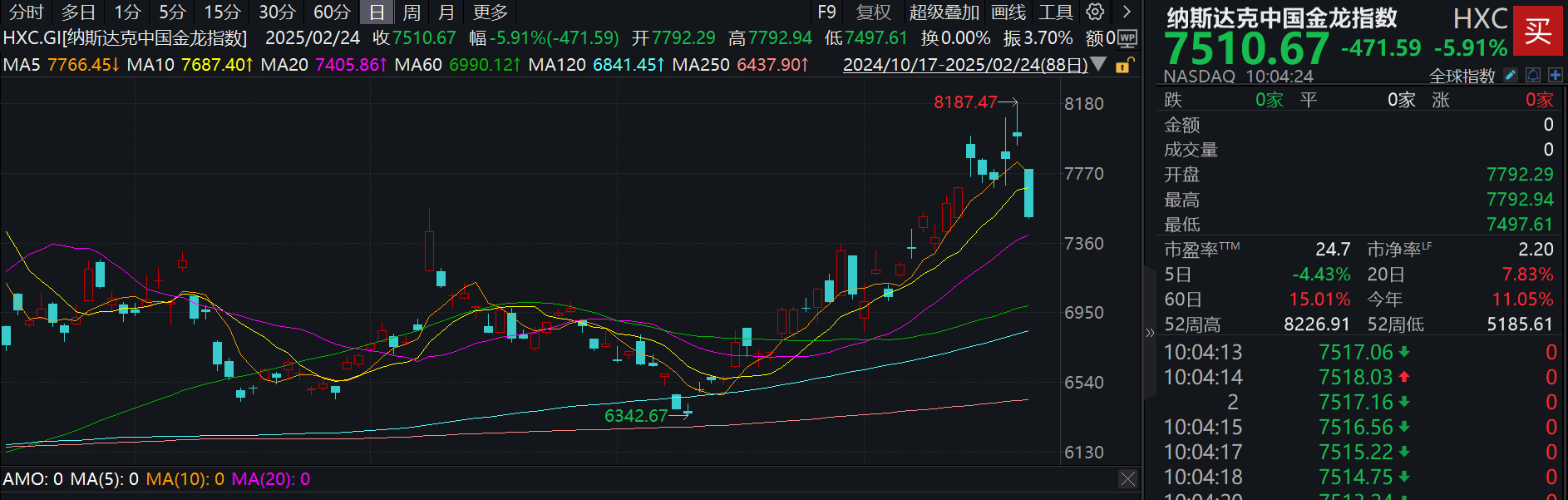
Task: Click the 今年 11.05% value
Action: coord(1522,299)
